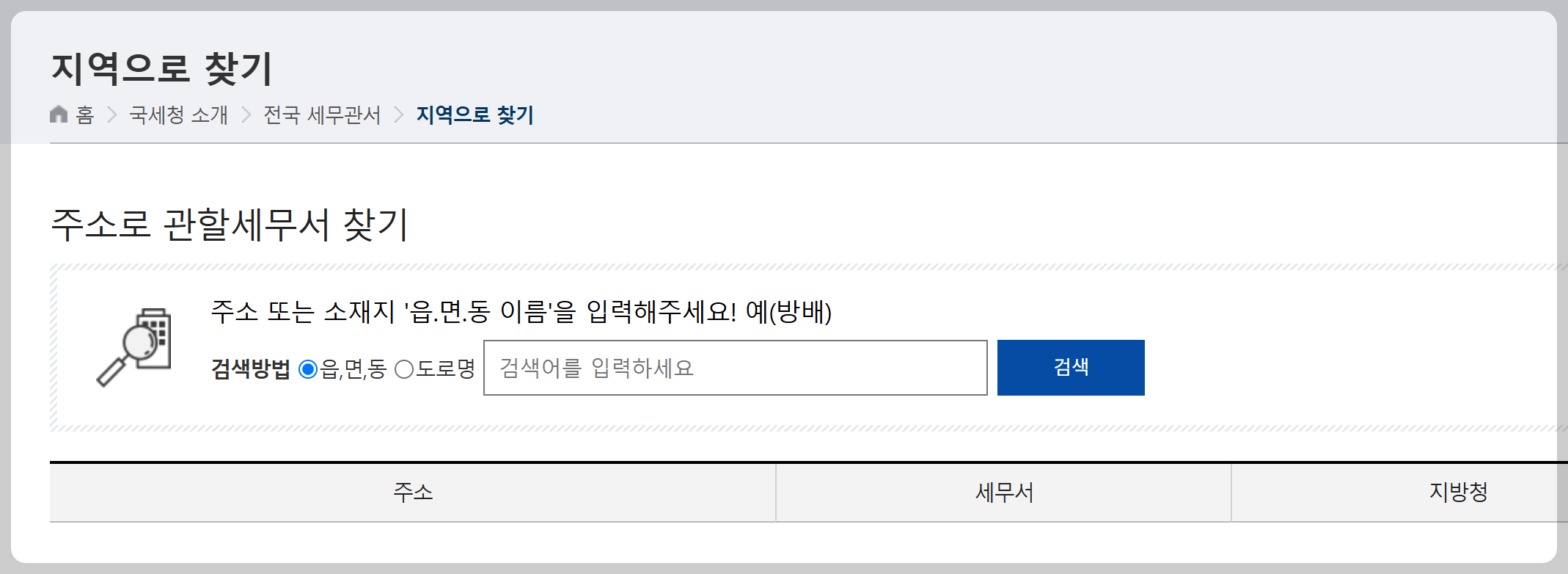Click the chevron after 국세청 소개
Image resolution: width=1568 pixels, height=574 pixels.
pyautogui.click(x=246, y=115)
